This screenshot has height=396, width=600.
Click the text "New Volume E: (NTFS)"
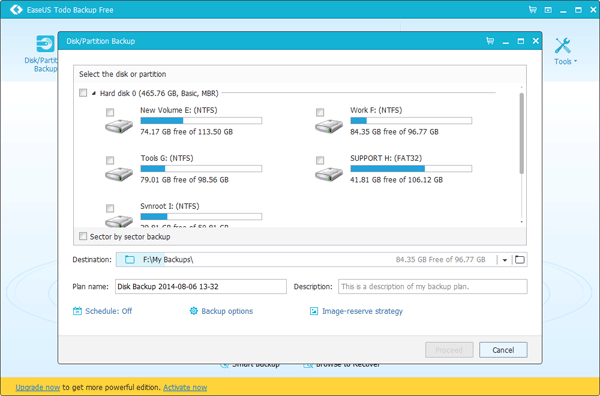coord(179,110)
